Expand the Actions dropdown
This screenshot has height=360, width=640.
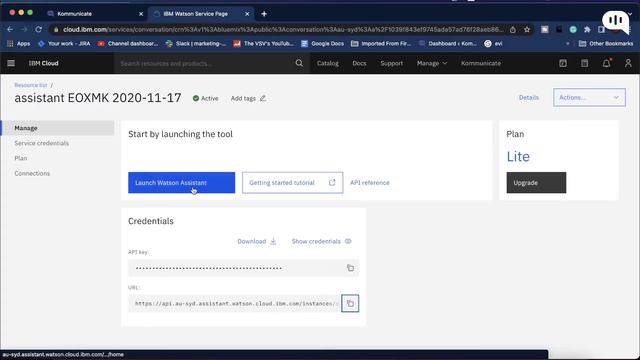pos(589,98)
